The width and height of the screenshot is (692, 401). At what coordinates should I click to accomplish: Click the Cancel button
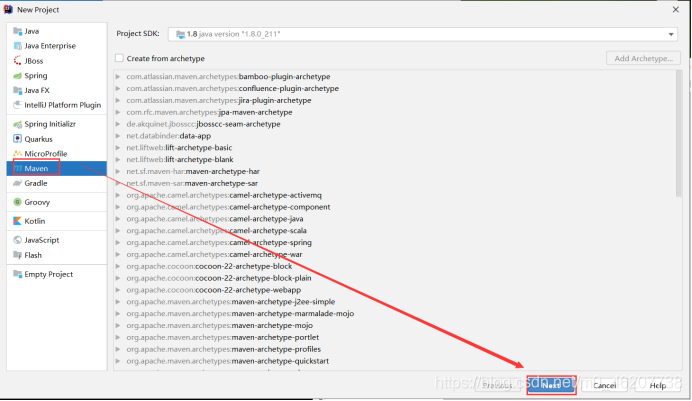click(604, 385)
